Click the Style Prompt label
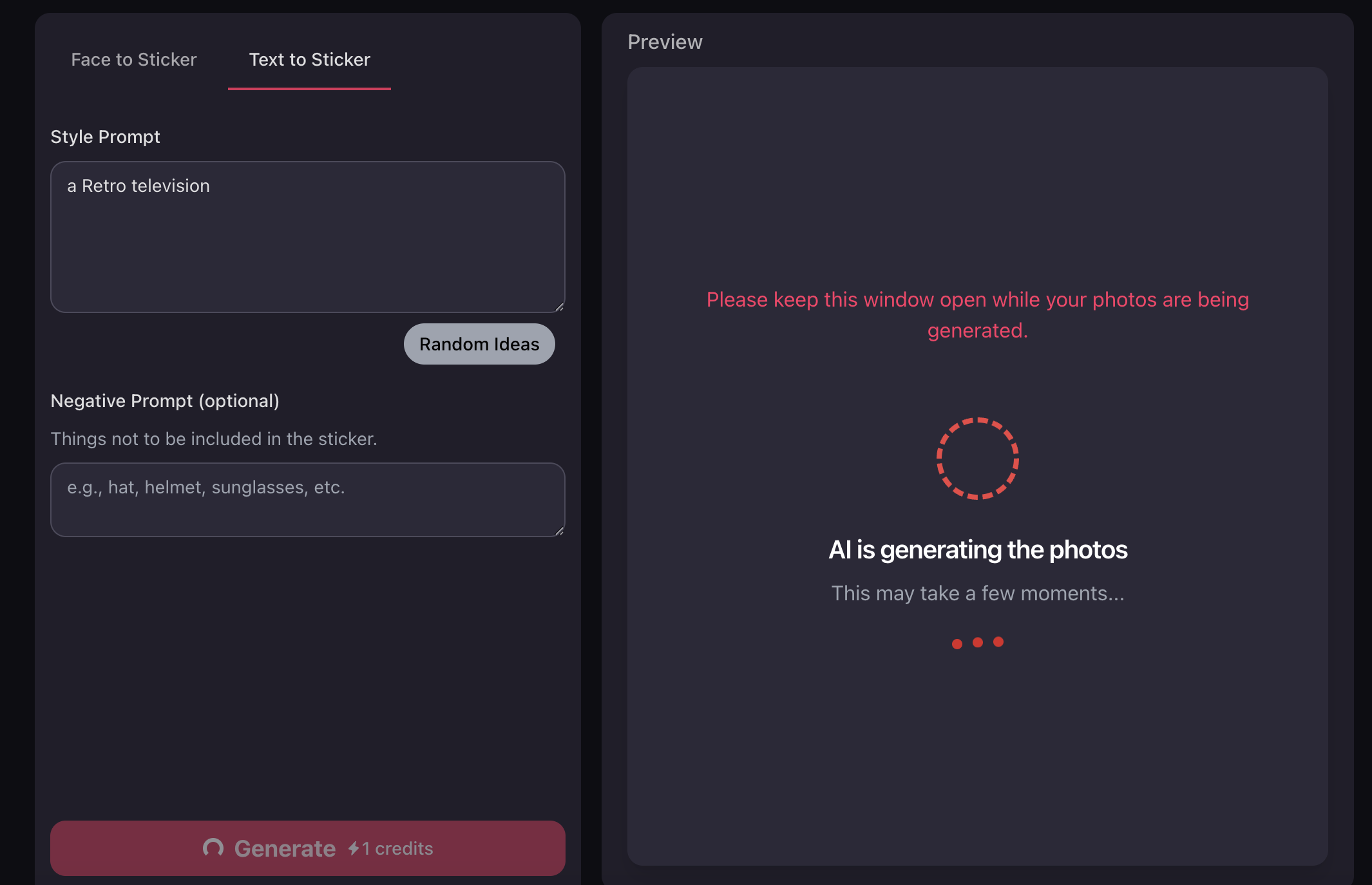 [105, 137]
